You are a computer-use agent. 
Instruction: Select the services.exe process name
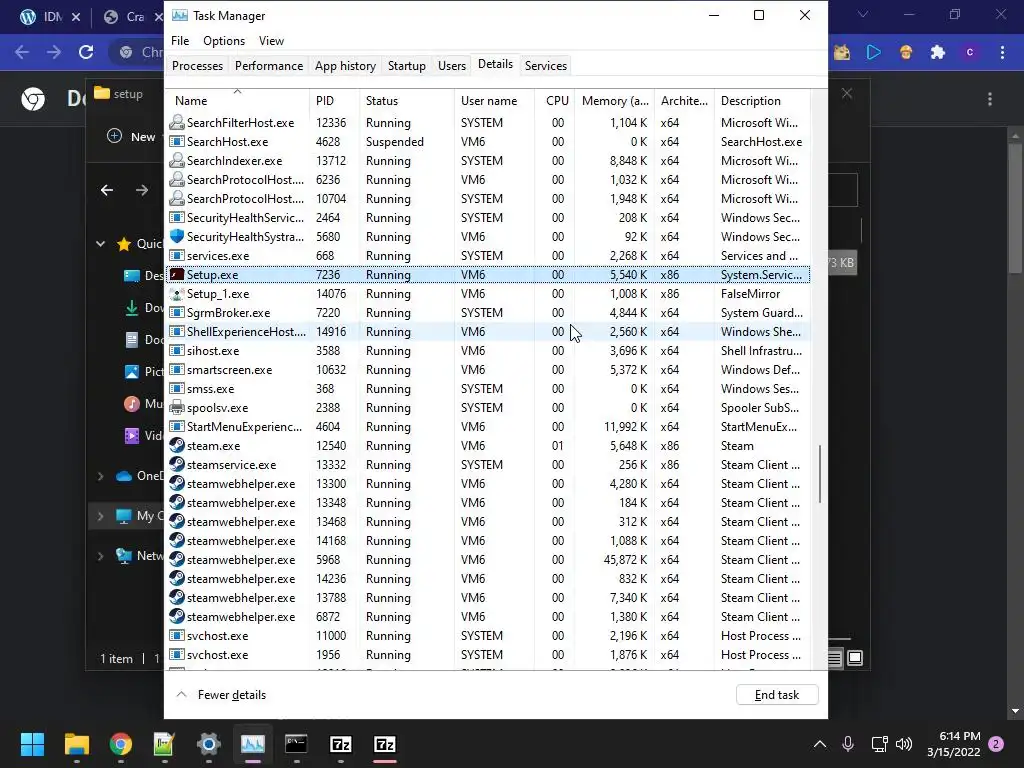[x=218, y=255]
